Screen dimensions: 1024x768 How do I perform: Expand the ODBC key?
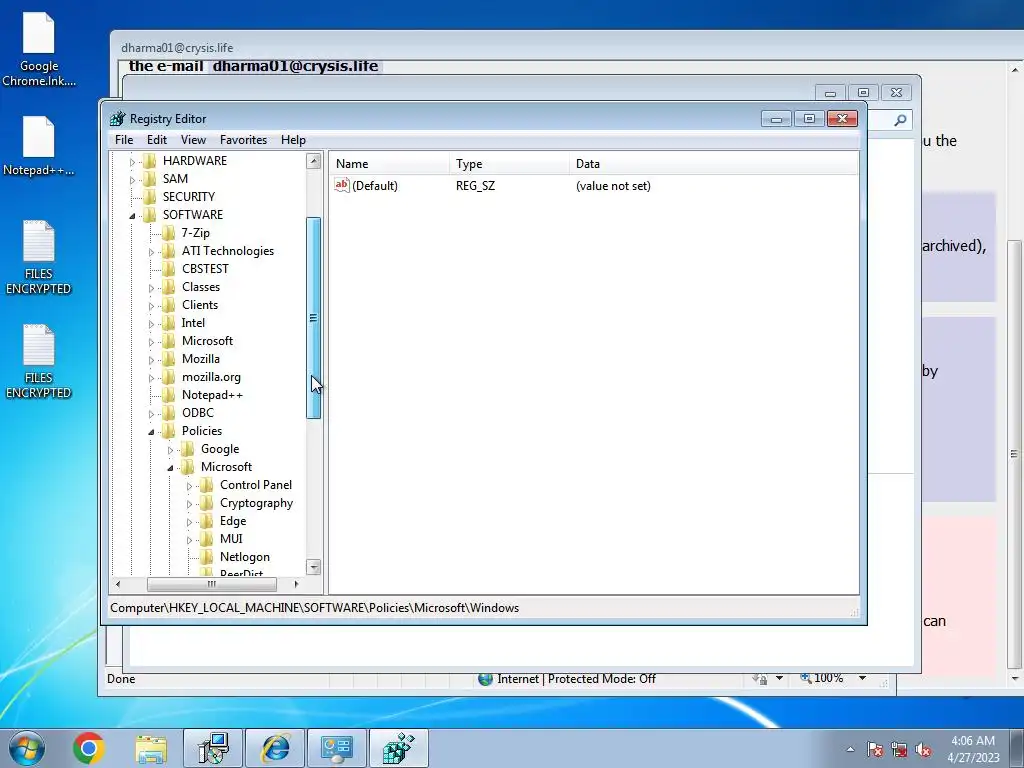click(151, 414)
